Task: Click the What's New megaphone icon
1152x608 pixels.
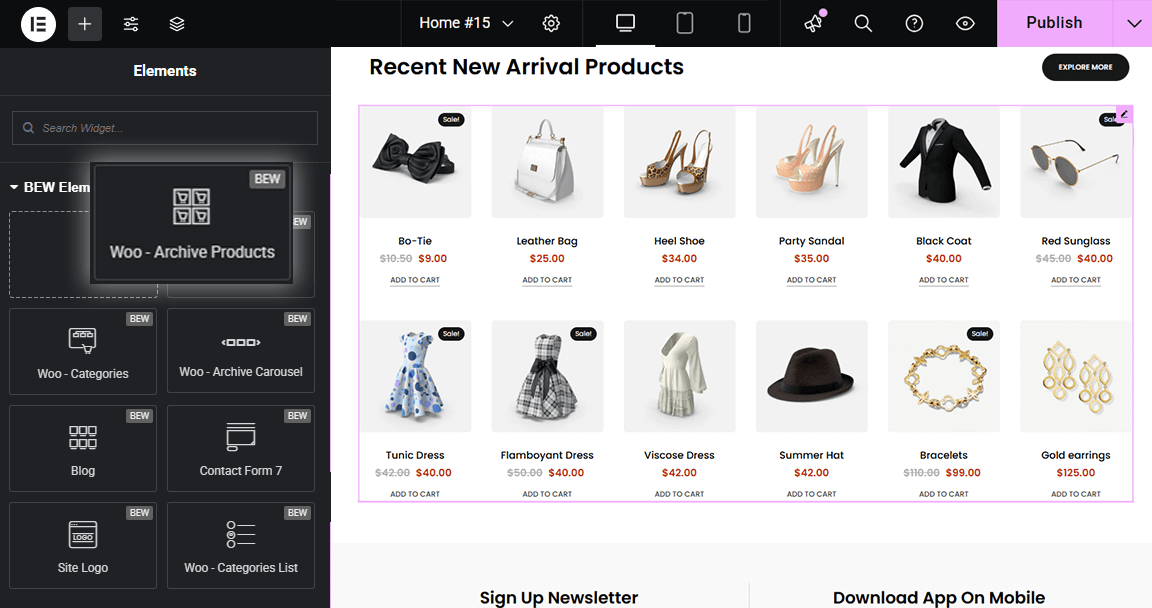Action: pyautogui.click(x=814, y=23)
